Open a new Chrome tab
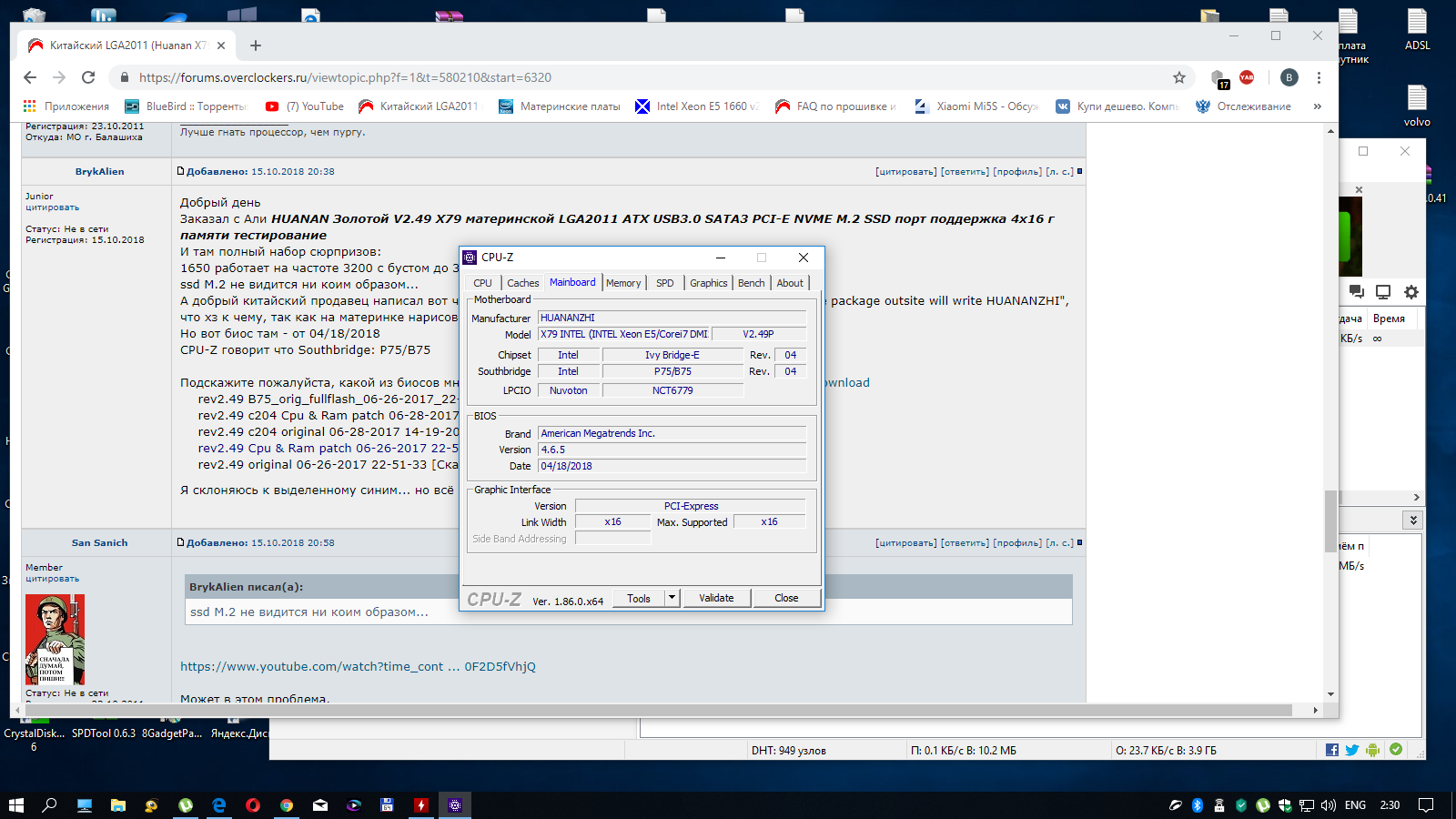This screenshot has height=819, width=1456. (x=256, y=45)
